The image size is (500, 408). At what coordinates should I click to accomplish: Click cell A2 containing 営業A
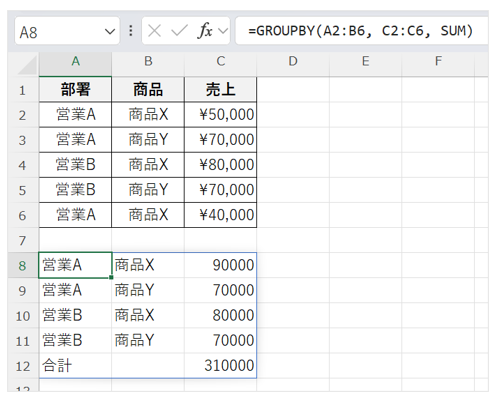(x=75, y=115)
